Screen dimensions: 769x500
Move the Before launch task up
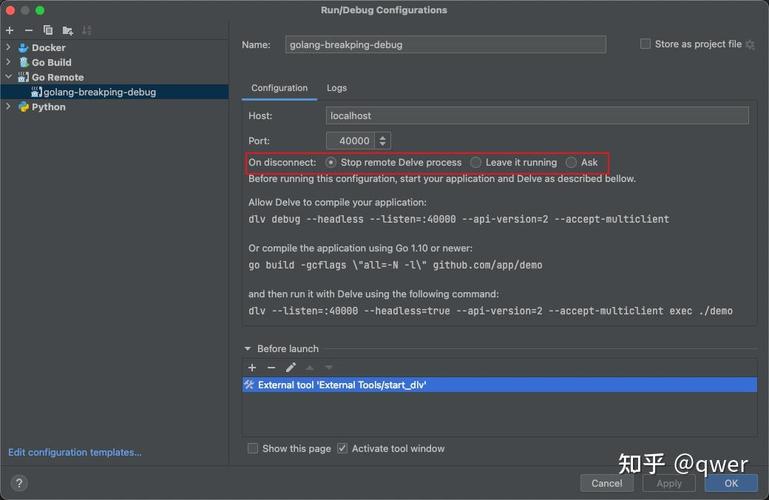309,368
